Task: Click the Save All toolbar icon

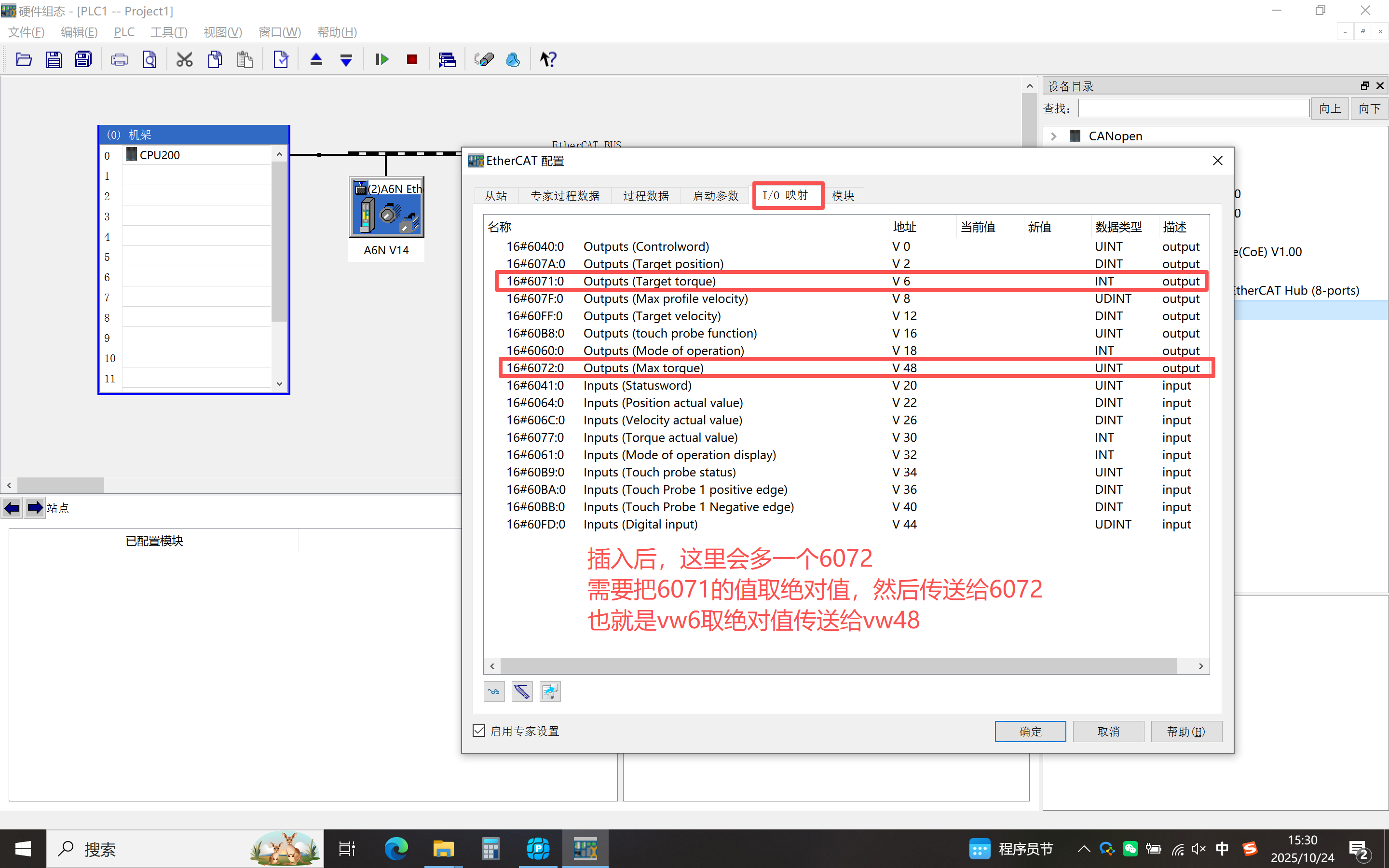Action: pos(83,59)
